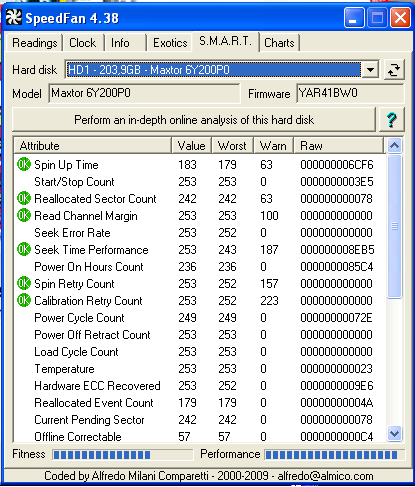This screenshot has height=487, width=415.
Task: Select the S.M.A.R.T. tab
Action: pyautogui.click(x=225, y=41)
